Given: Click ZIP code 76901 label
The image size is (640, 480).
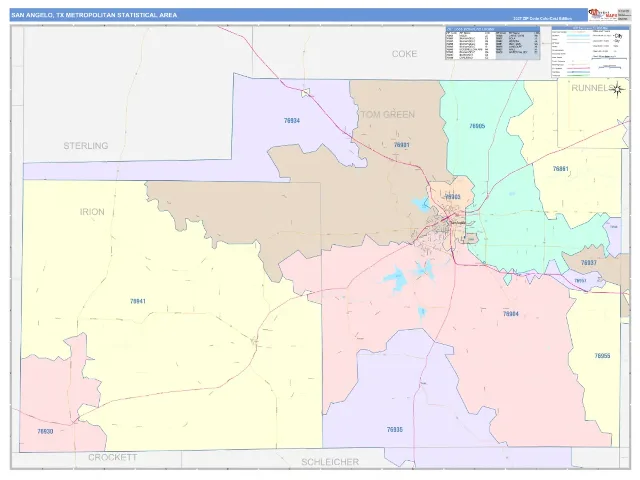Looking at the screenshot, I should [x=402, y=145].
